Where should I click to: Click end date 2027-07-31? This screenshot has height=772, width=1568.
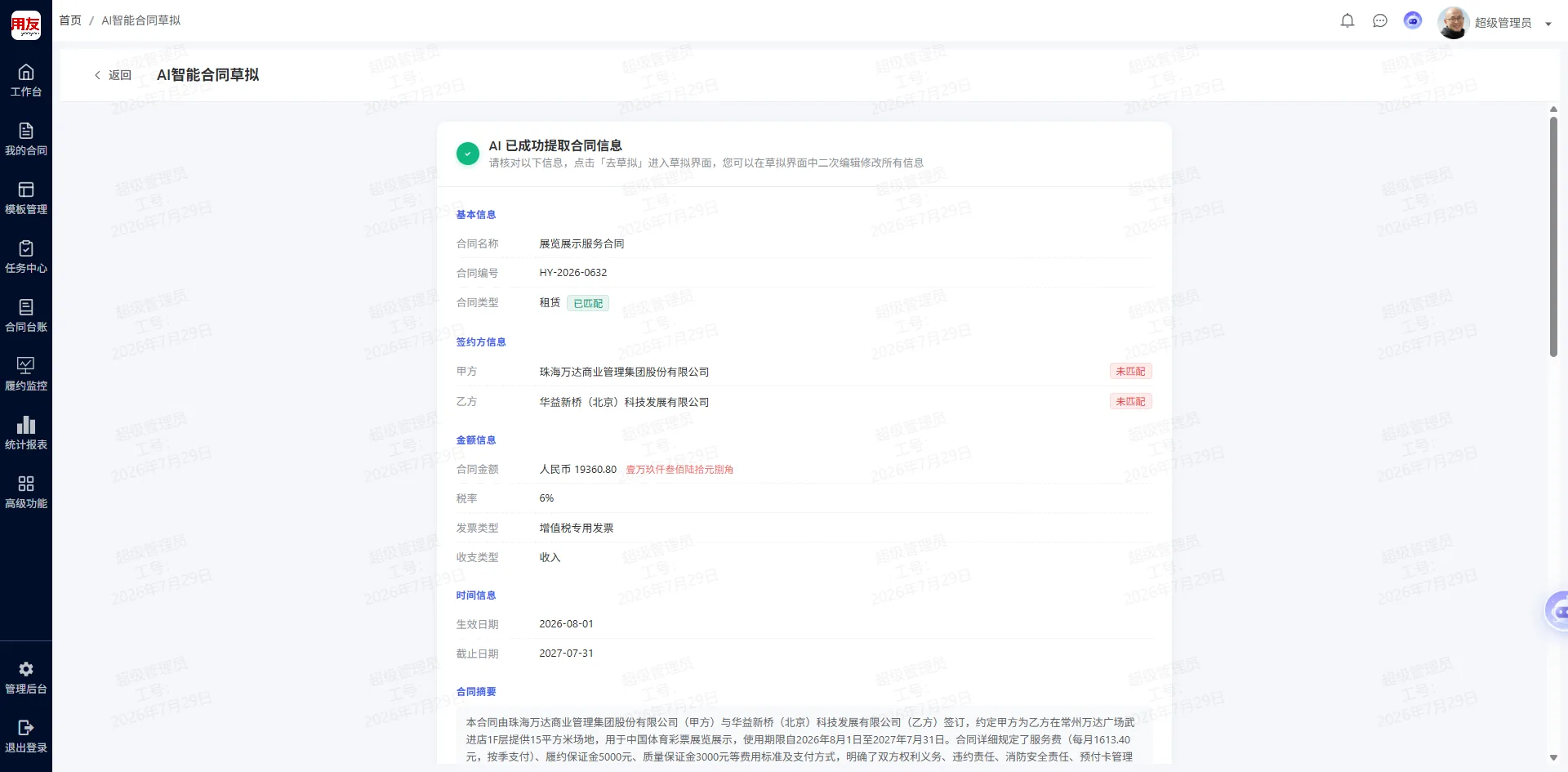(x=566, y=654)
